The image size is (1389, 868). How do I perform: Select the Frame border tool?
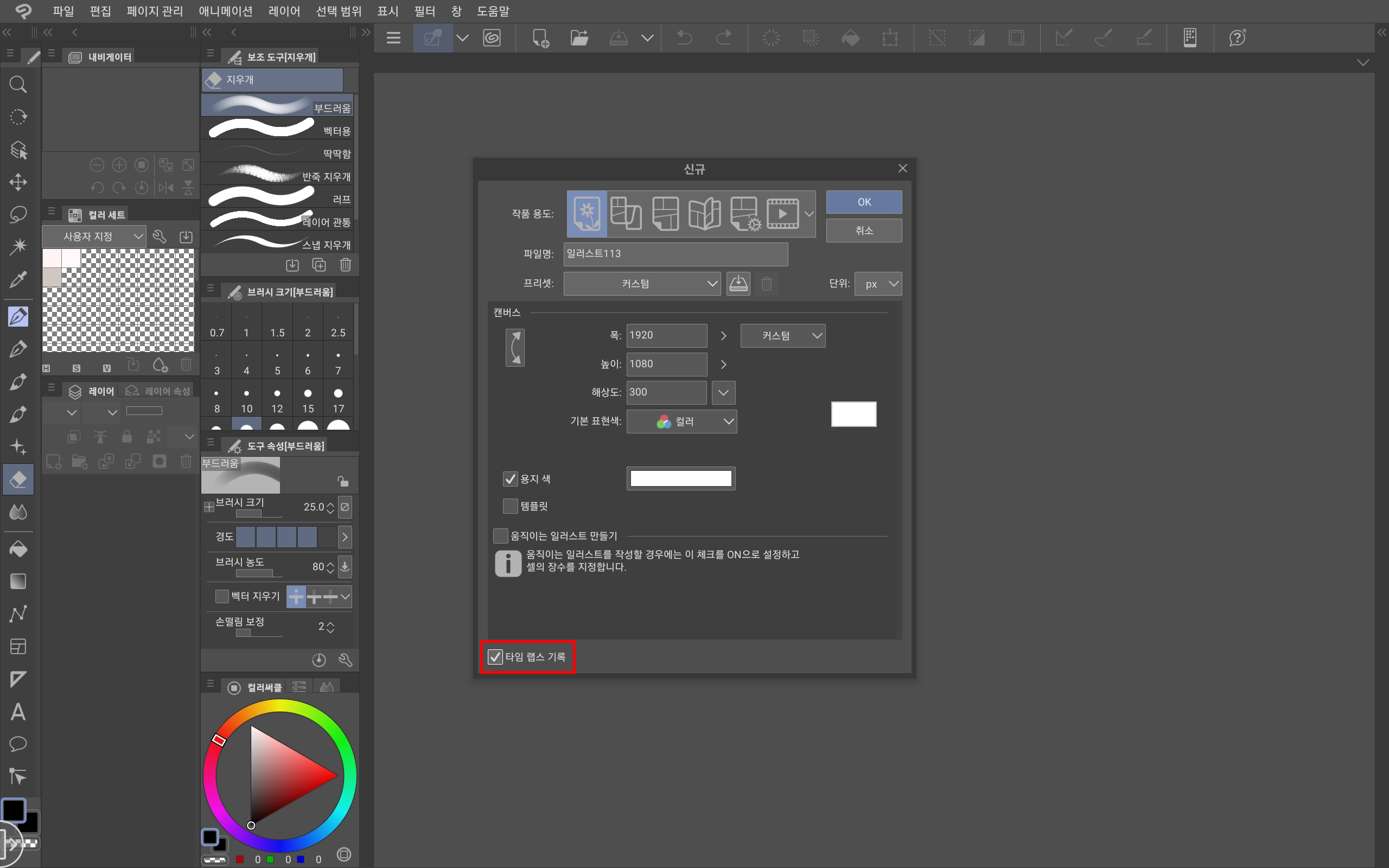pyautogui.click(x=18, y=647)
